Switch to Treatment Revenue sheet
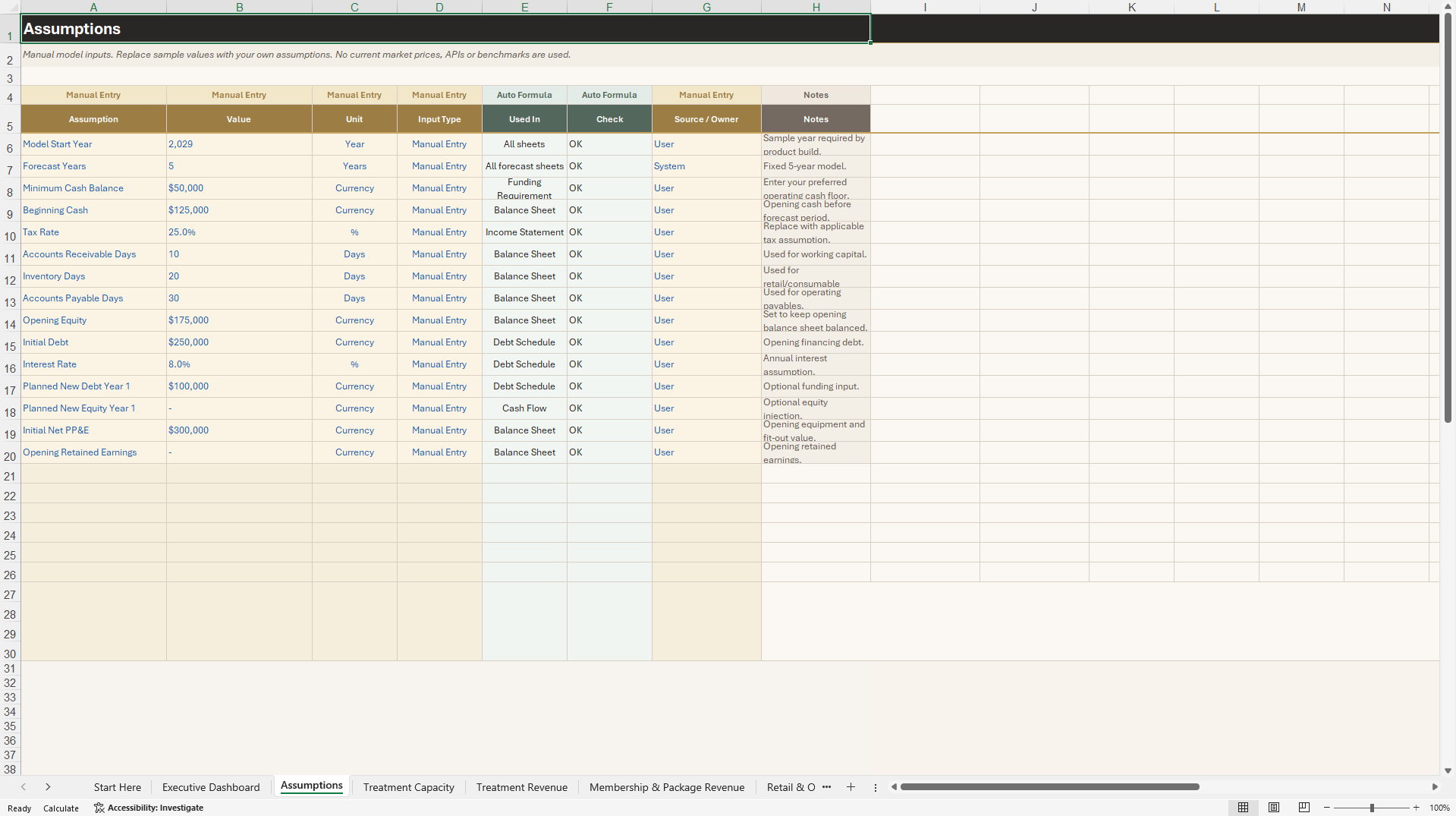Viewport: 1456px width, 816px height. click(x=521, y=787)
